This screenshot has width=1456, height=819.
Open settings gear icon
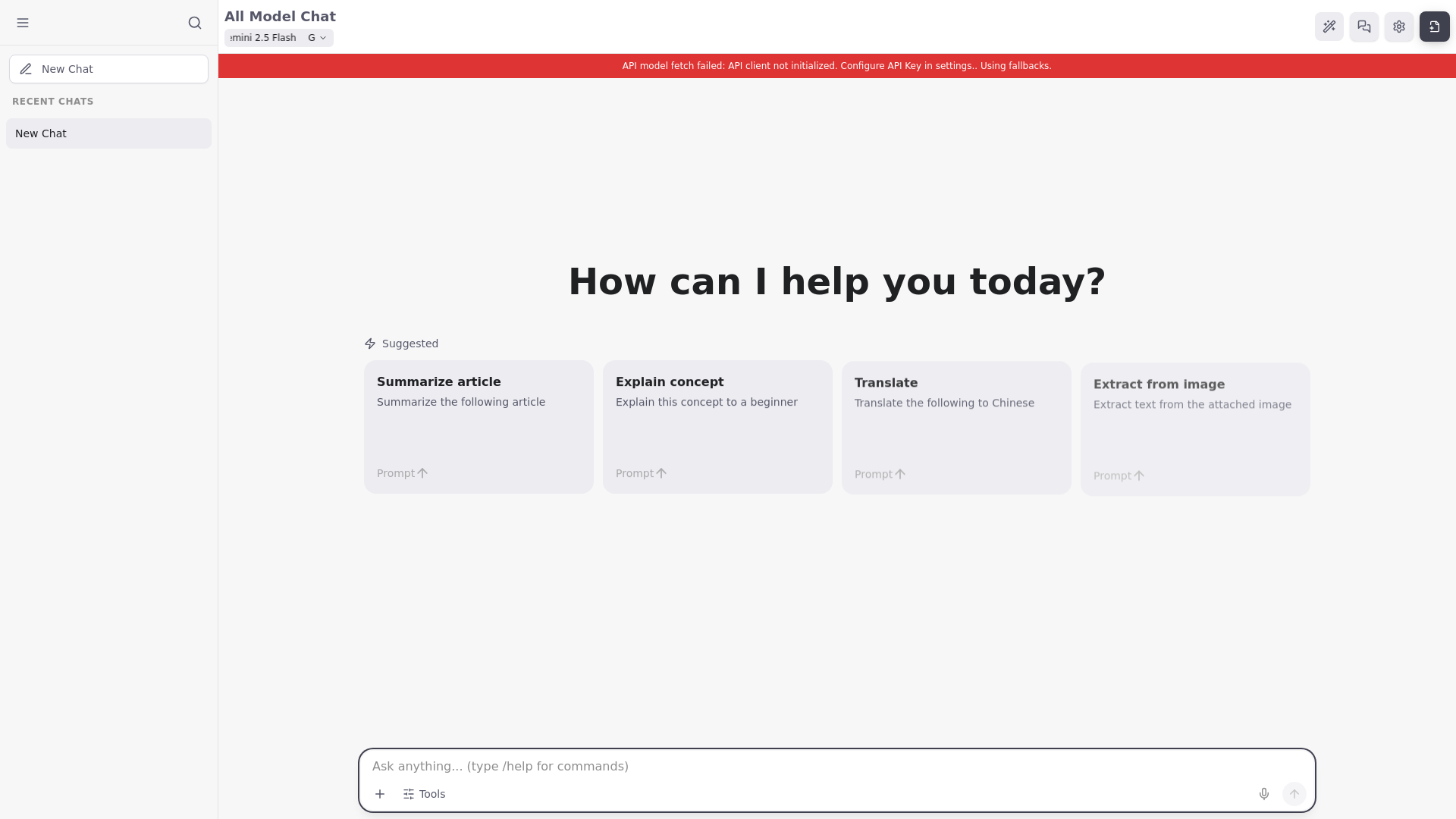(1399, 27)
